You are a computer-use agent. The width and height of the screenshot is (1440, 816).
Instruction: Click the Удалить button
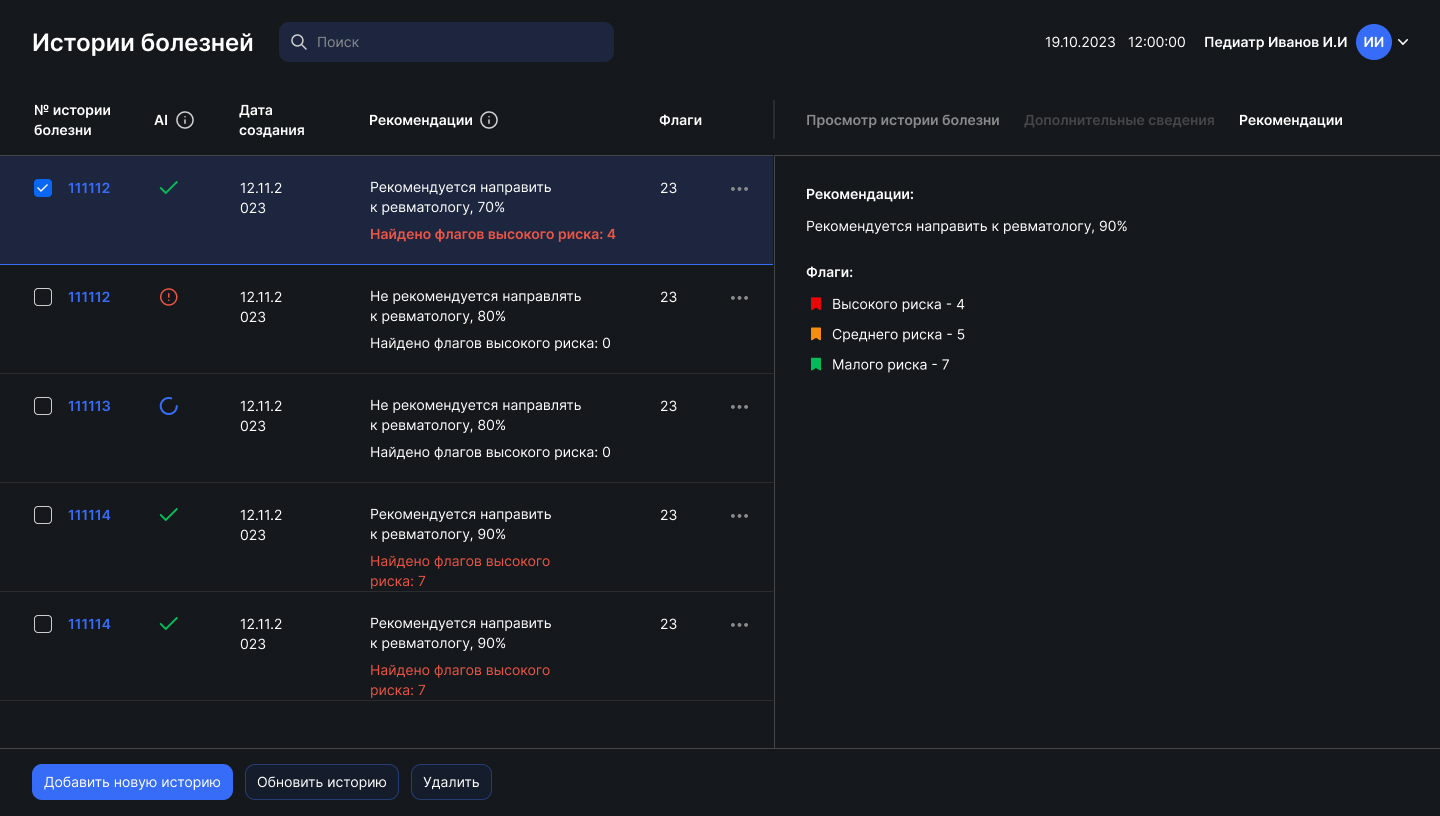451,782
